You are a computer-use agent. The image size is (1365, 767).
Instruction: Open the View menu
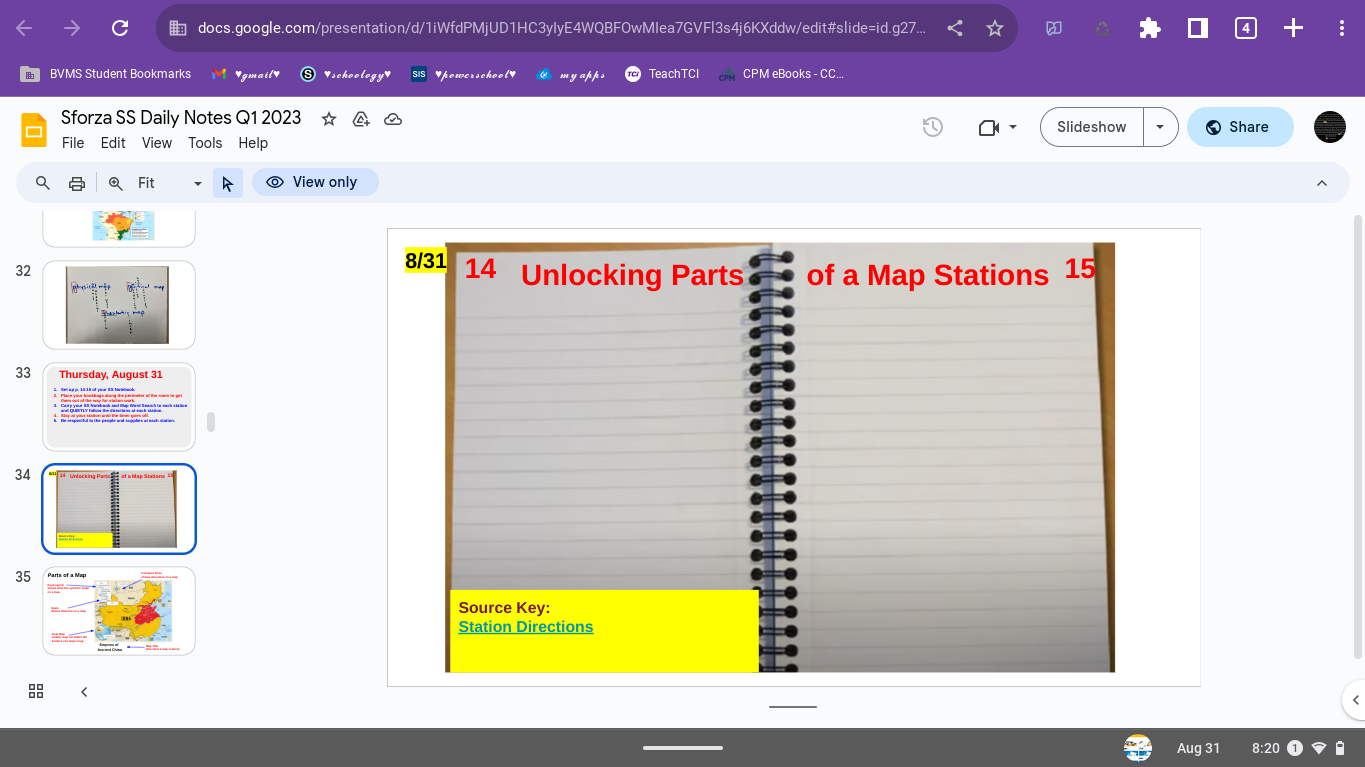pyautogui.click(x=157, y=143)
